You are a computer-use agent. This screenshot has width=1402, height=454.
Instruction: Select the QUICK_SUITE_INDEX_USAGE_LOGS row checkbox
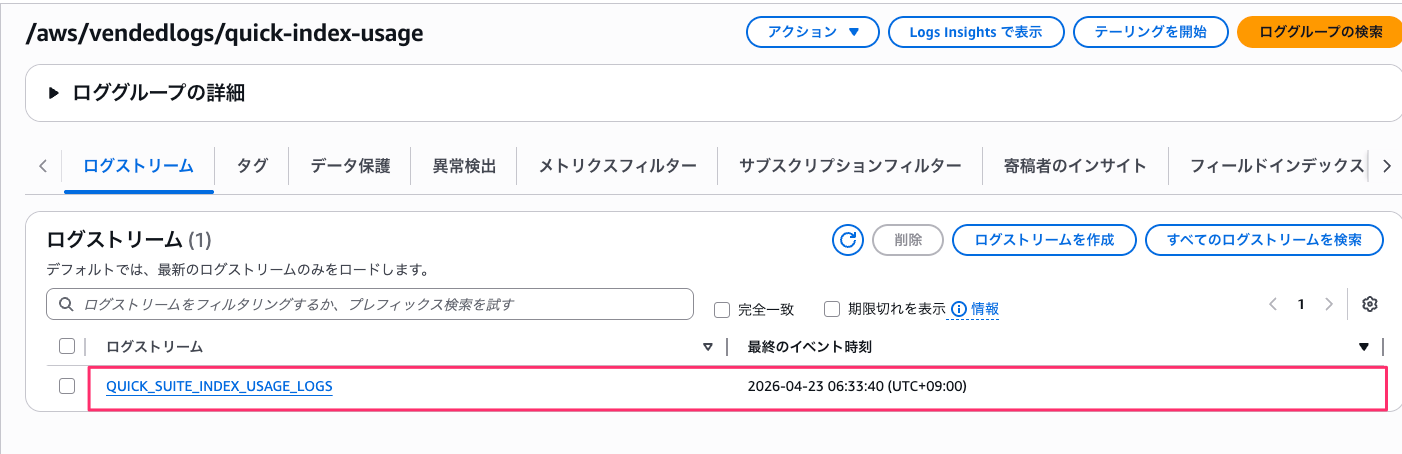click(x=67, y=386)
